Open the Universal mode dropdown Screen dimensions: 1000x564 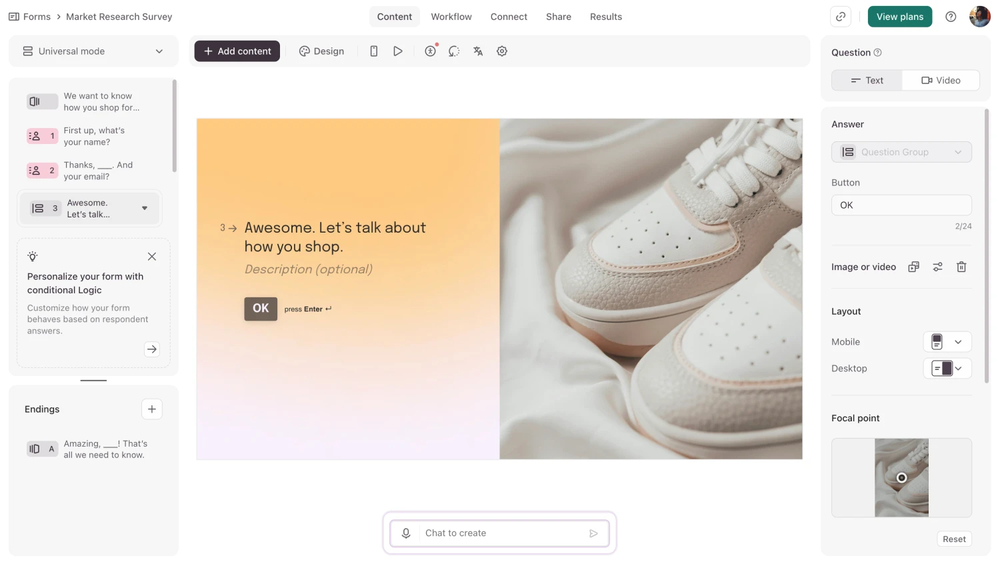point(93,51)
